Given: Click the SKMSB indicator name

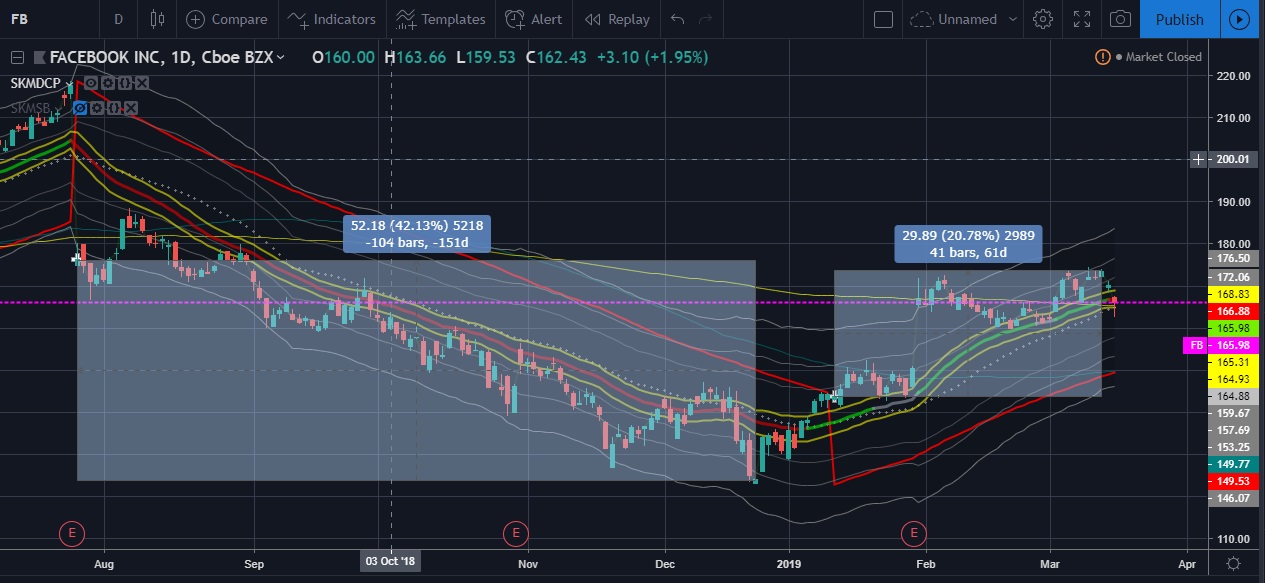Looking at the screenshot, I should (x=30, y=108).
